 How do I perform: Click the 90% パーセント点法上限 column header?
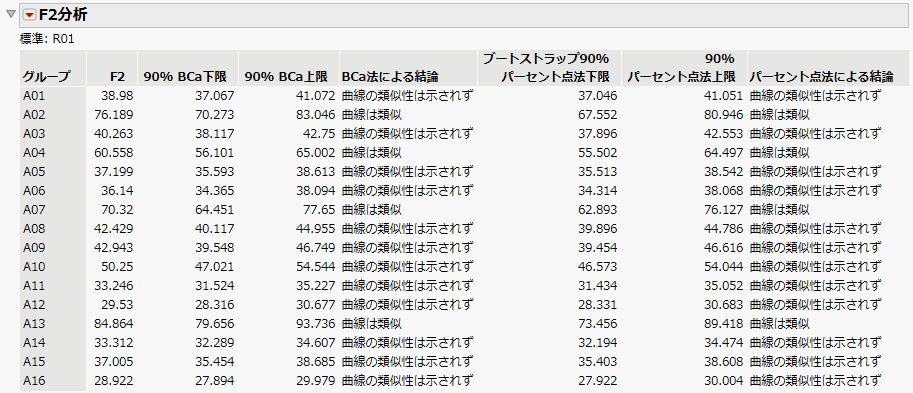(x=685, y=68)
